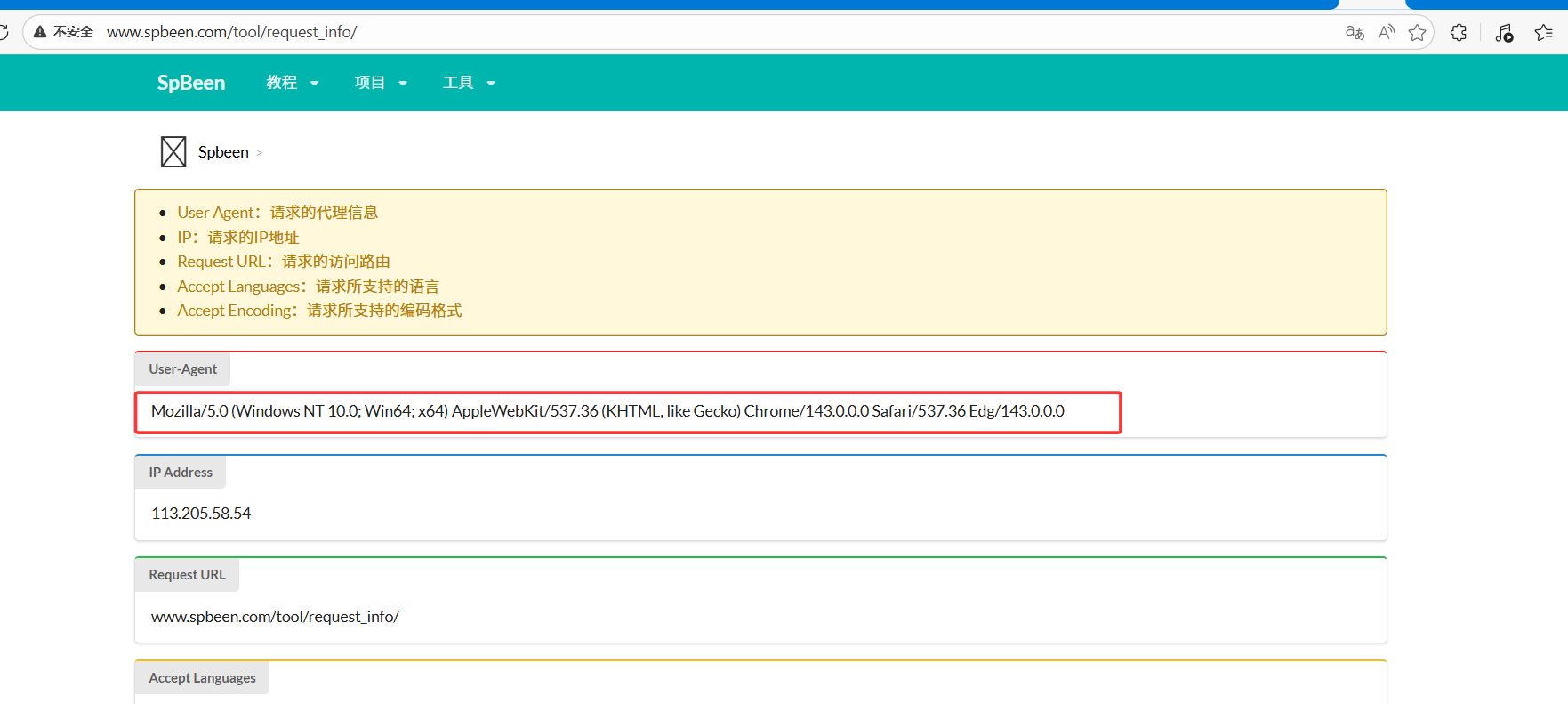Expand the 工具 dropdown caret

pos(491,84)
